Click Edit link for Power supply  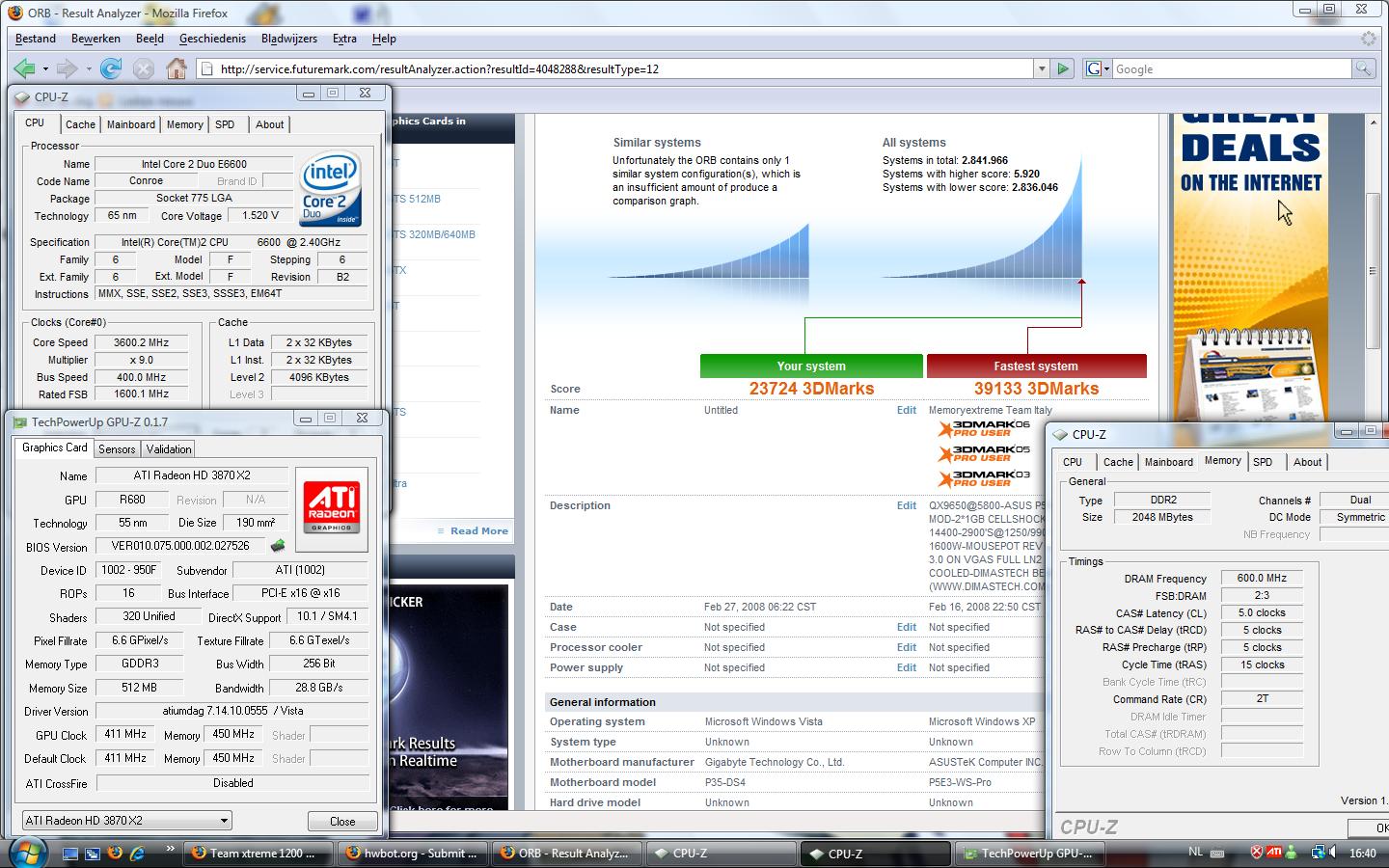907,667
